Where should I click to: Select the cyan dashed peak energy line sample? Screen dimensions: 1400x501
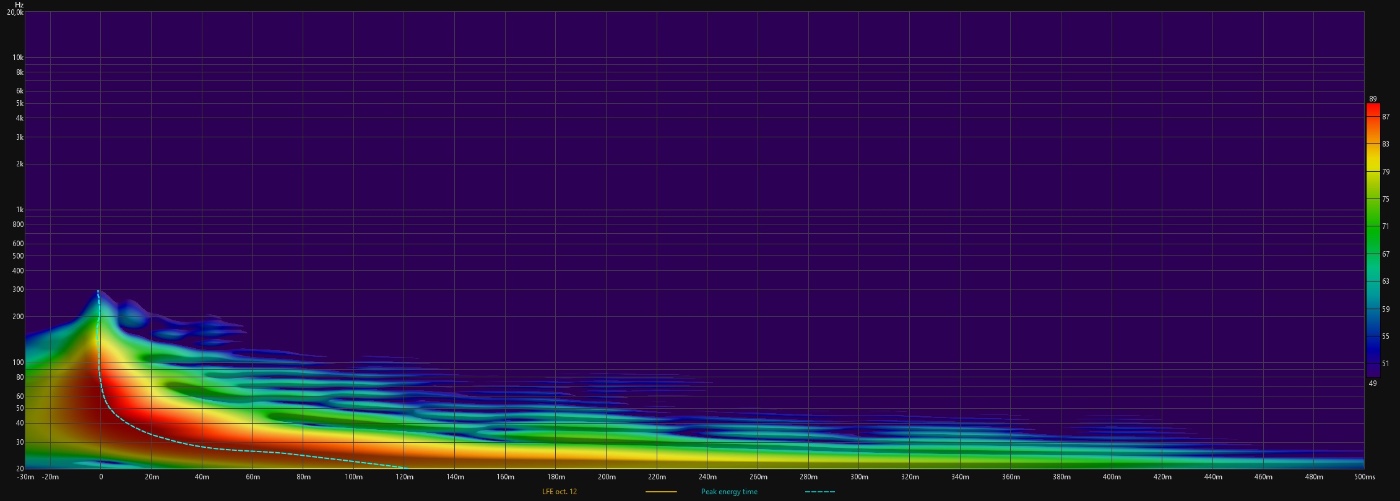tap(819, 491)
